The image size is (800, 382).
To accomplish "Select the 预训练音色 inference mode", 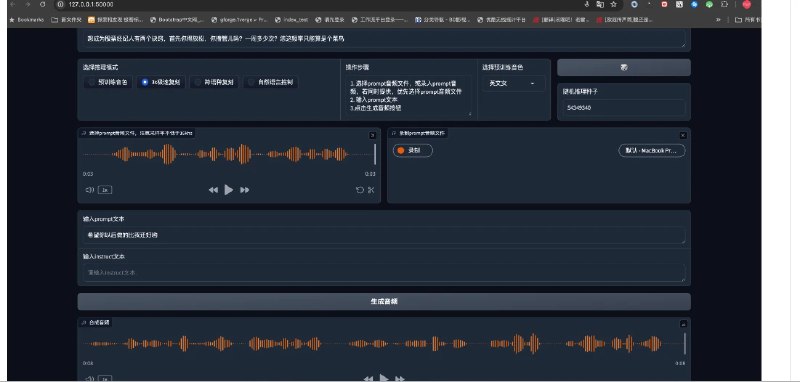I will pos(108,82).
